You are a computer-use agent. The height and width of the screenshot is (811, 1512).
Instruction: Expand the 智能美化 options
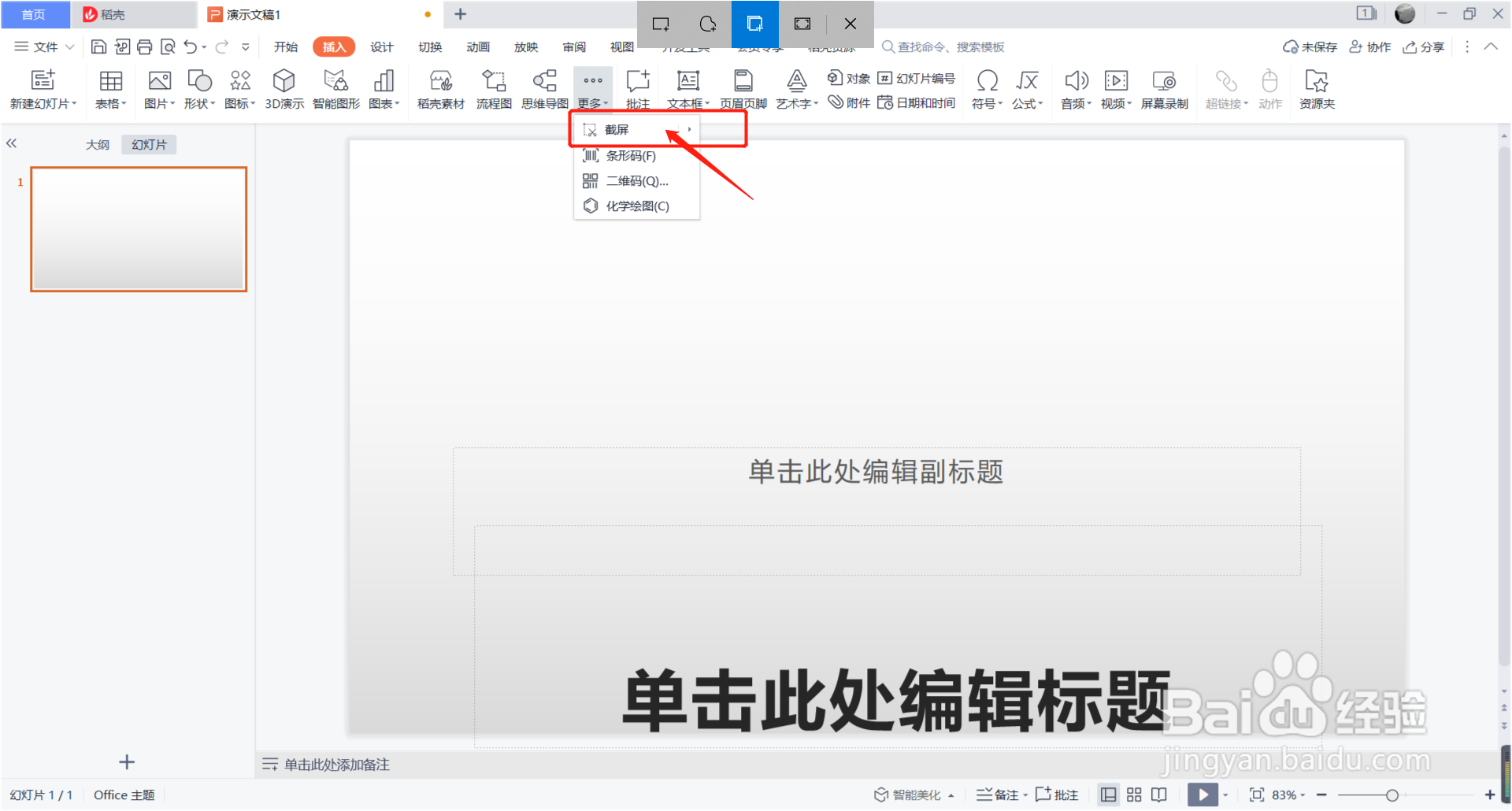pyautogui.click(x=951, y=795)
